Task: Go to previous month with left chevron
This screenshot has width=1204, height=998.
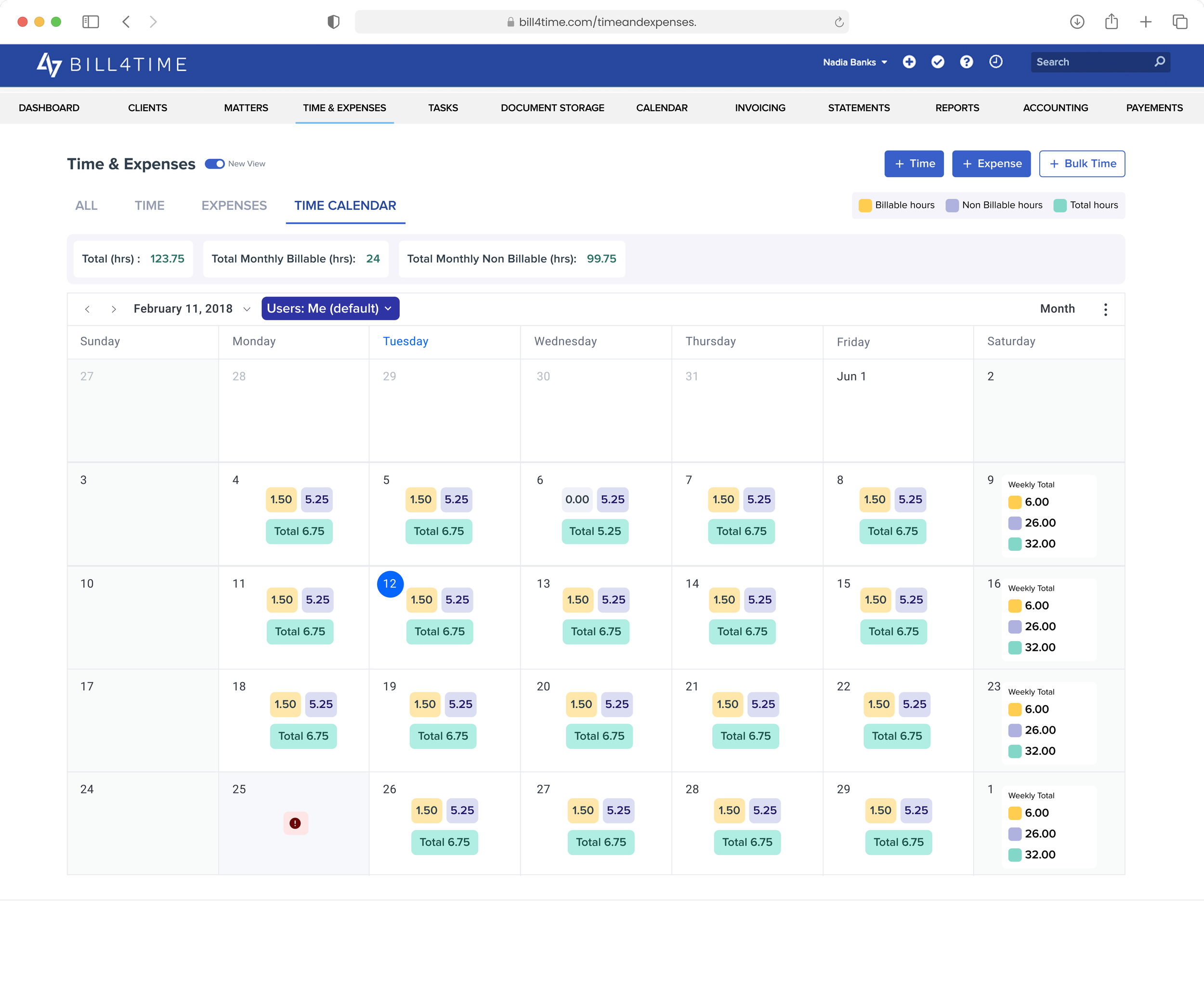Action: point(88,309)
